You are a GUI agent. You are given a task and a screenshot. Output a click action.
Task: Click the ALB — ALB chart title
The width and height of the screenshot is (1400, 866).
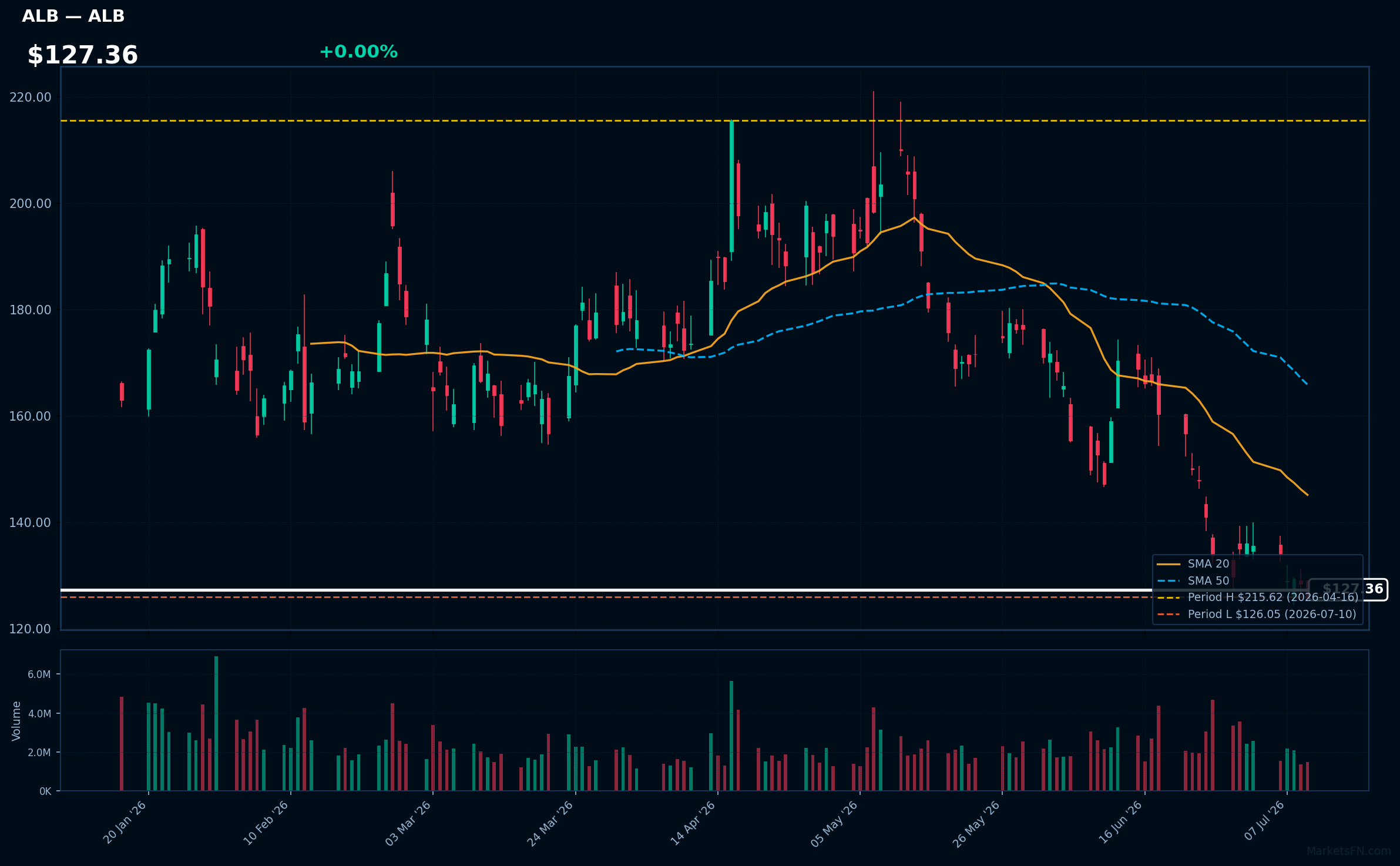coord(73,16)
